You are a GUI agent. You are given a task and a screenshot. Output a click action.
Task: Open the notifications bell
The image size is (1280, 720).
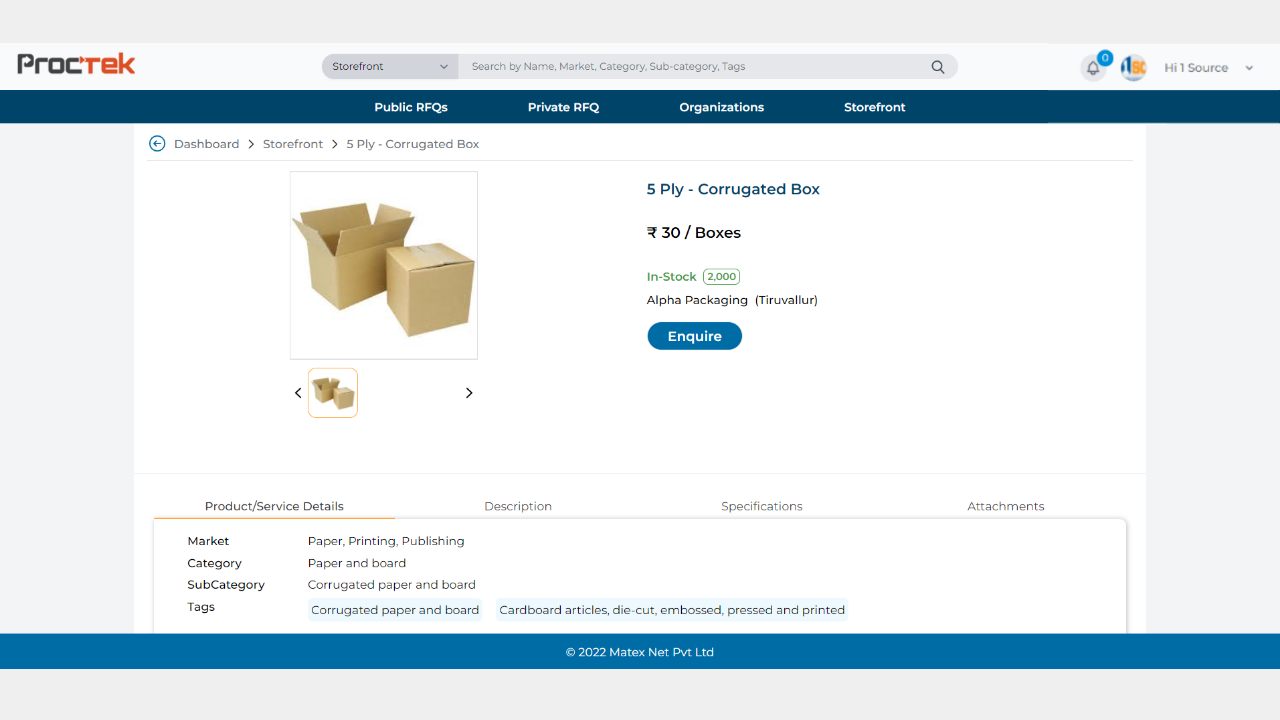[x=1093, y=68]
